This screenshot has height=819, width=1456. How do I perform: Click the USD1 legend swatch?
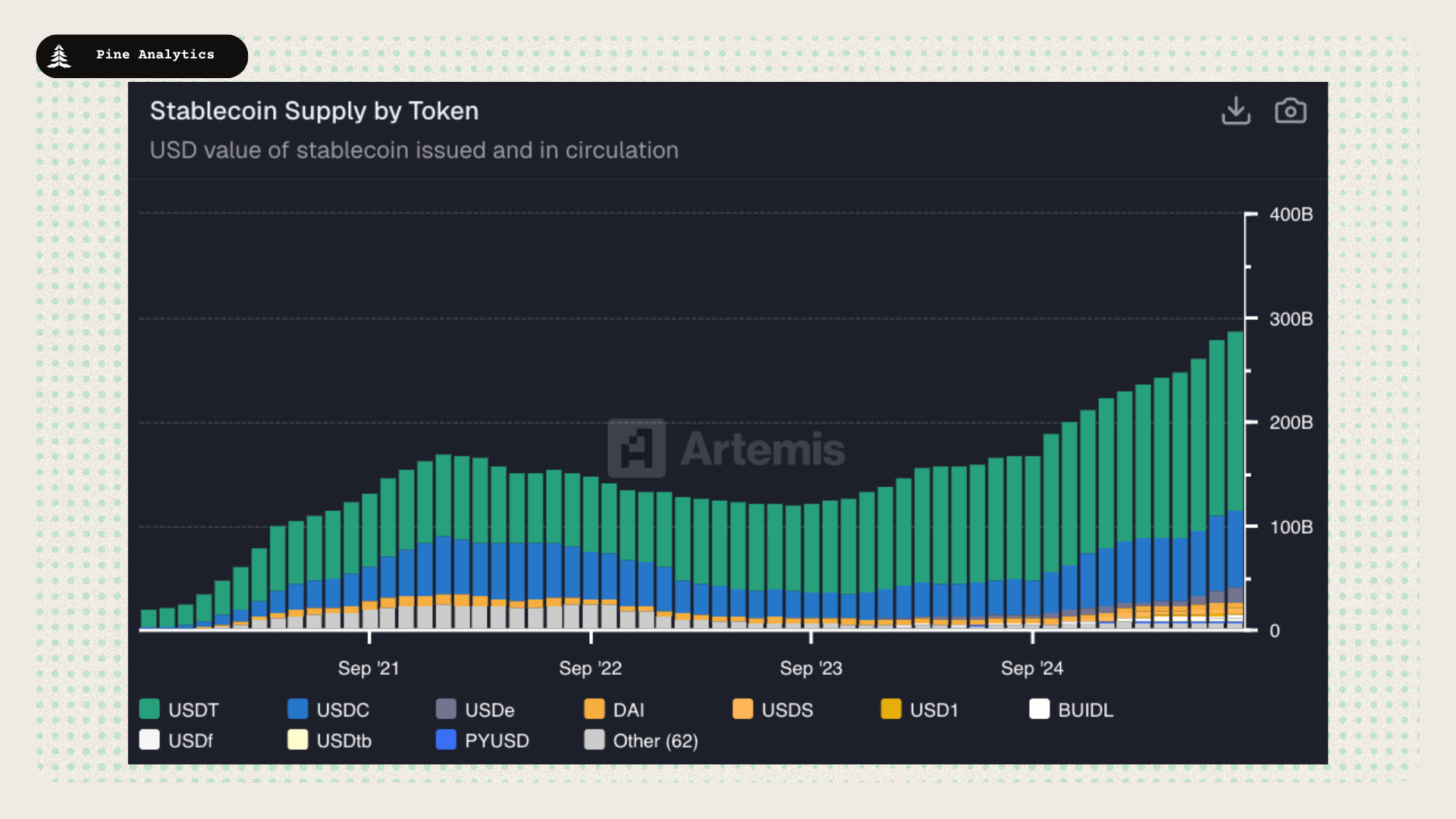(x=891, y=709)
